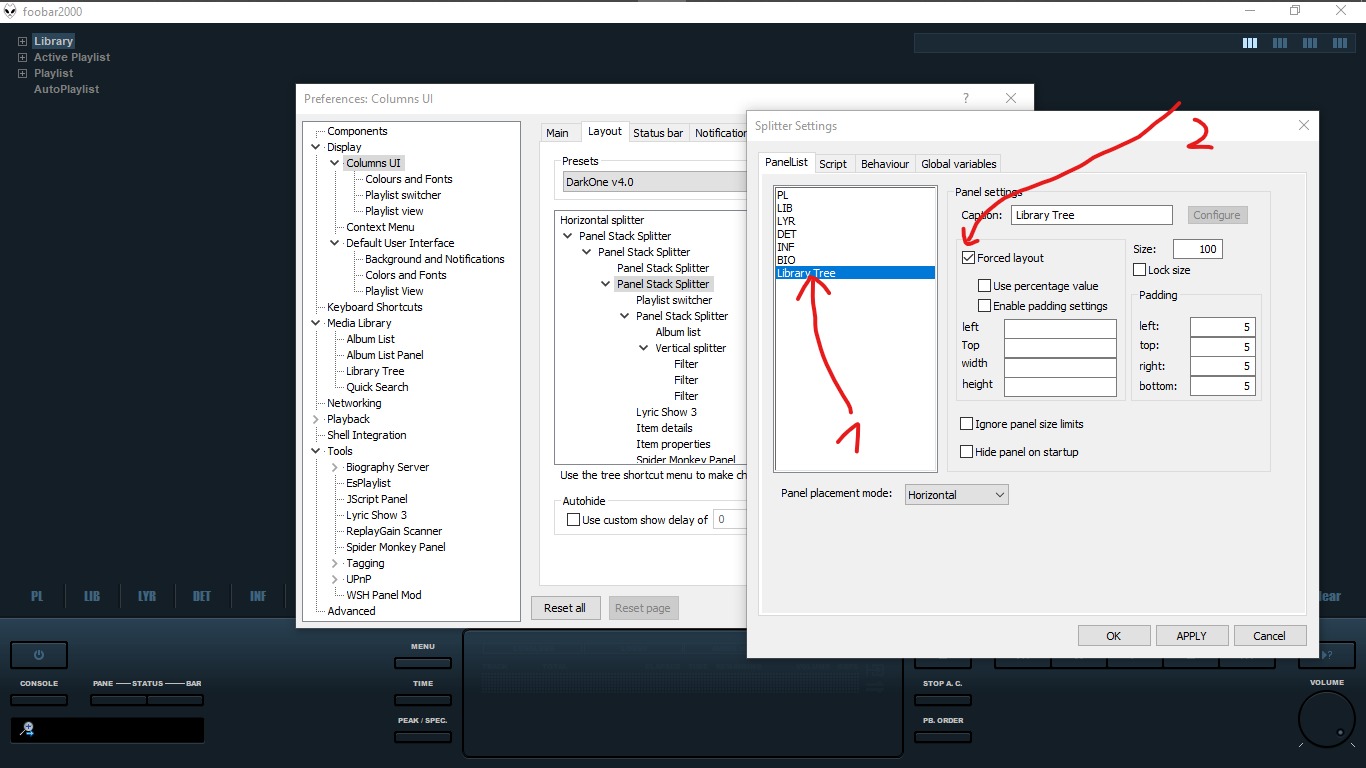Tick Enable padding settings
1366x768 pixels.
coord(985,306)
